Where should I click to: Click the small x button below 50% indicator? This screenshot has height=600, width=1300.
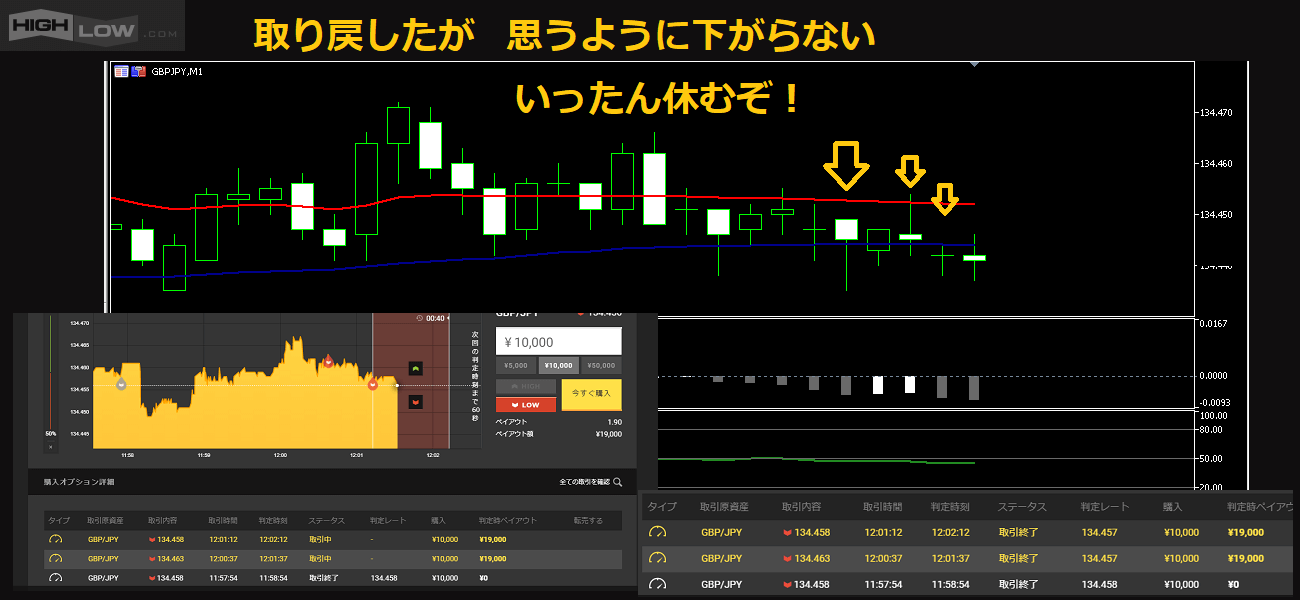pyautogui.click(x=51, y=447)
